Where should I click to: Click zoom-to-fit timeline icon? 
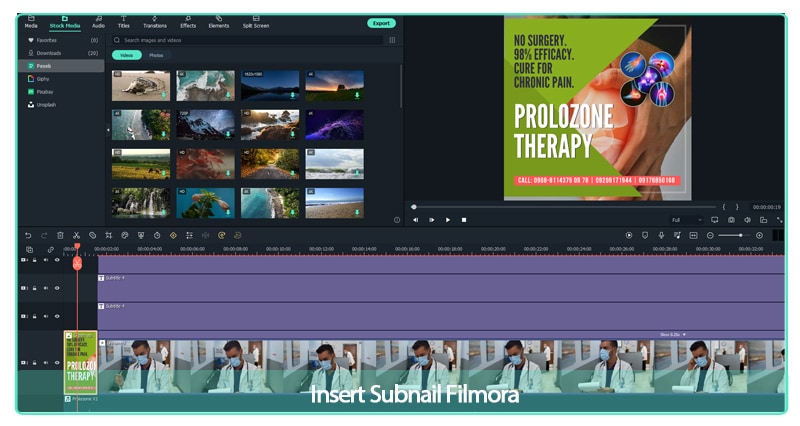click(x=693, y=235)
